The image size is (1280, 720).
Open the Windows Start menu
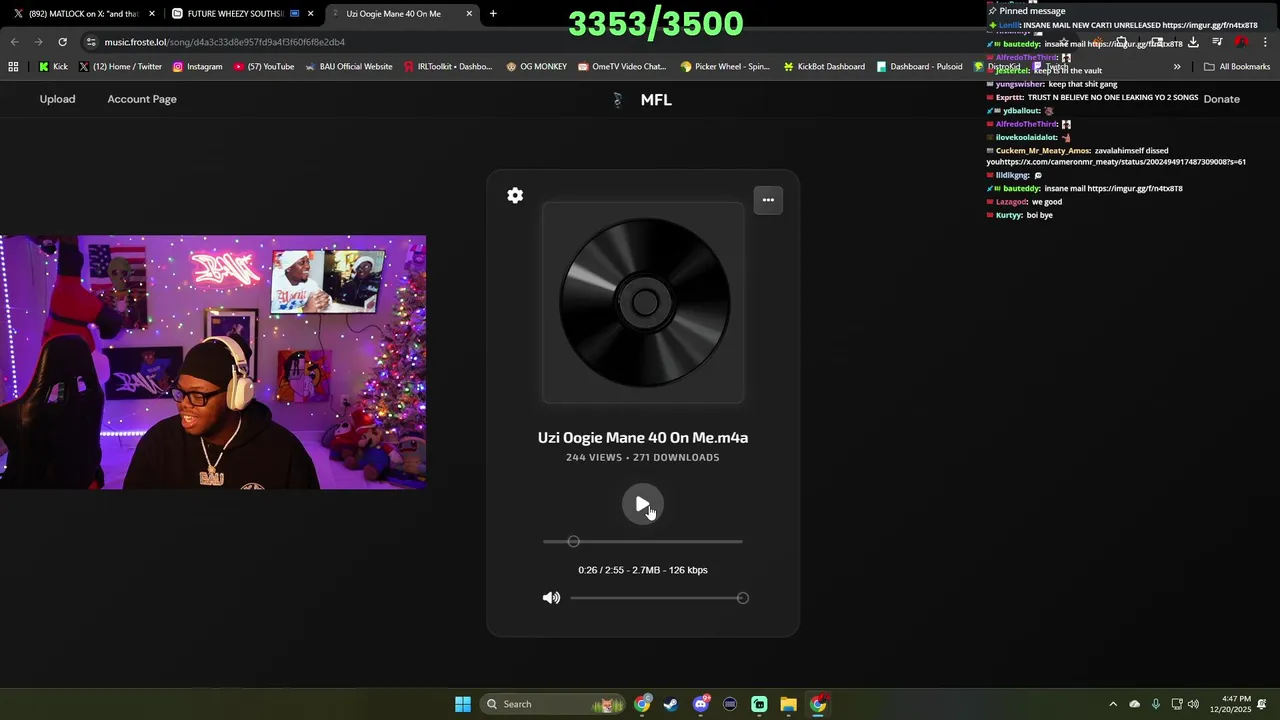pos(463,704)
